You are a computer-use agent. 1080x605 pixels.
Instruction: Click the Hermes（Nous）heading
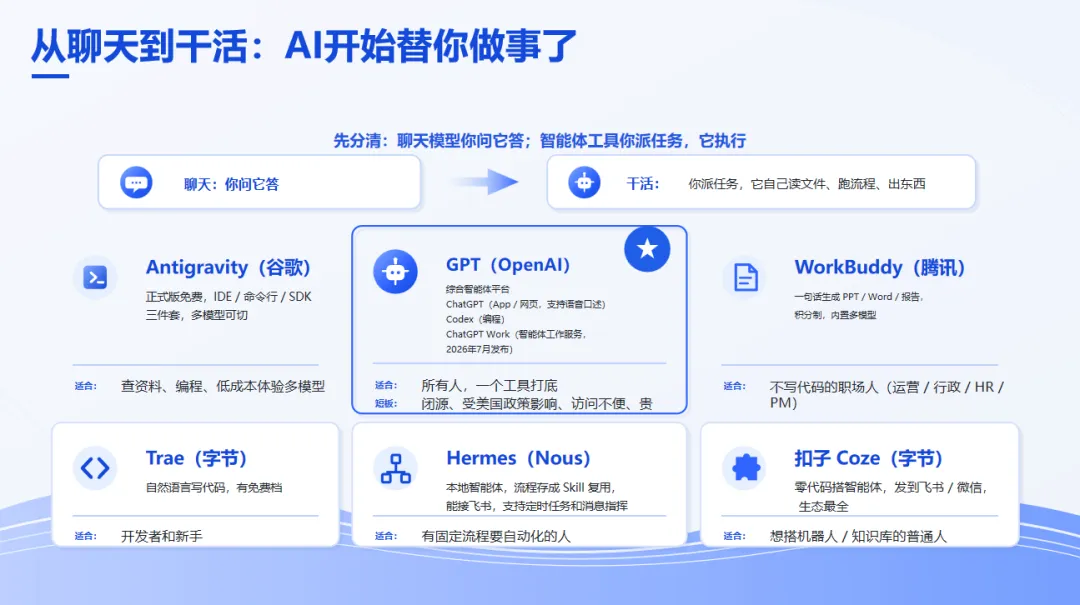click(518, 458)
